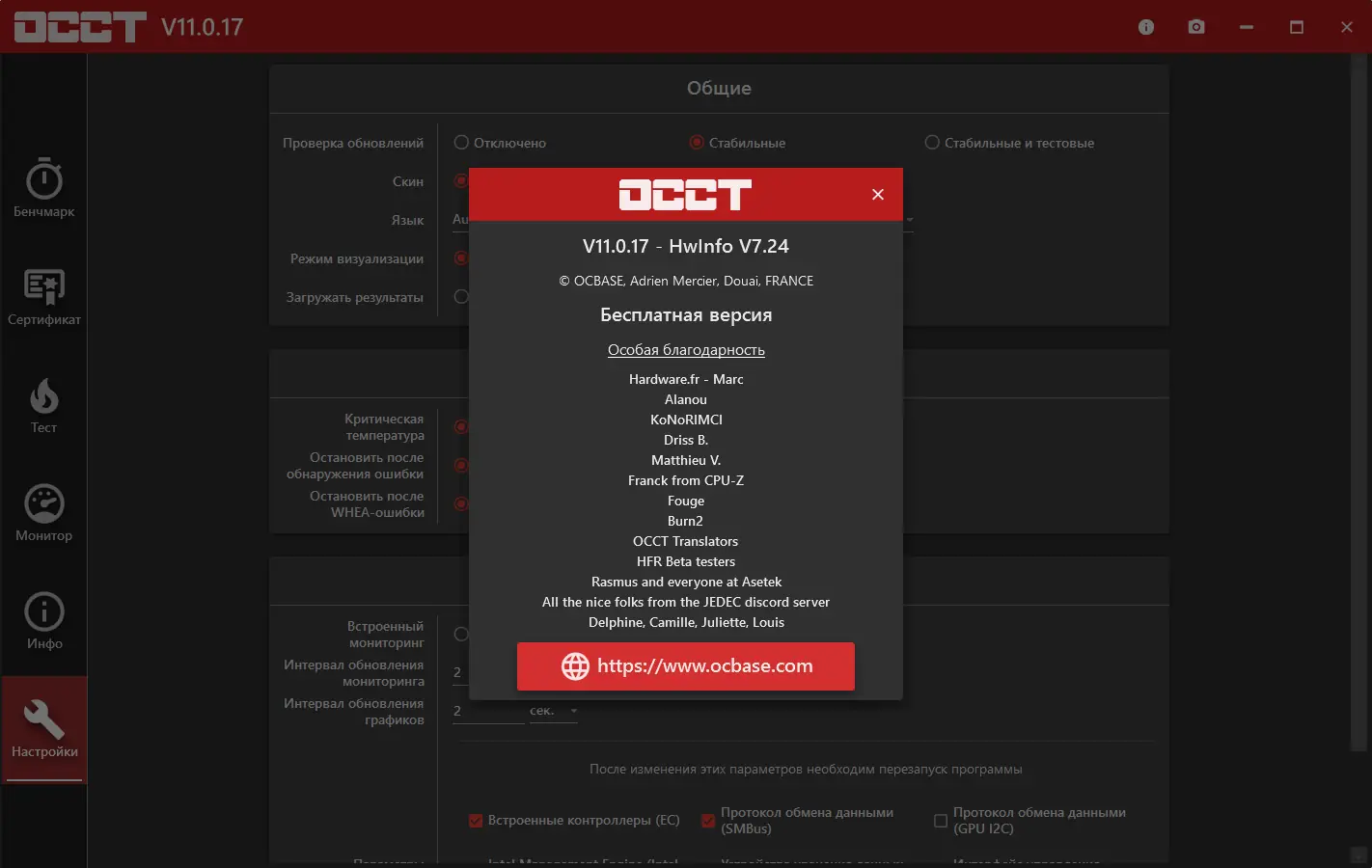The height and width of the screenshot is (868, 1372).
Task: Click the JEDEC discord server credit line
Action: (x=686, y=602)
